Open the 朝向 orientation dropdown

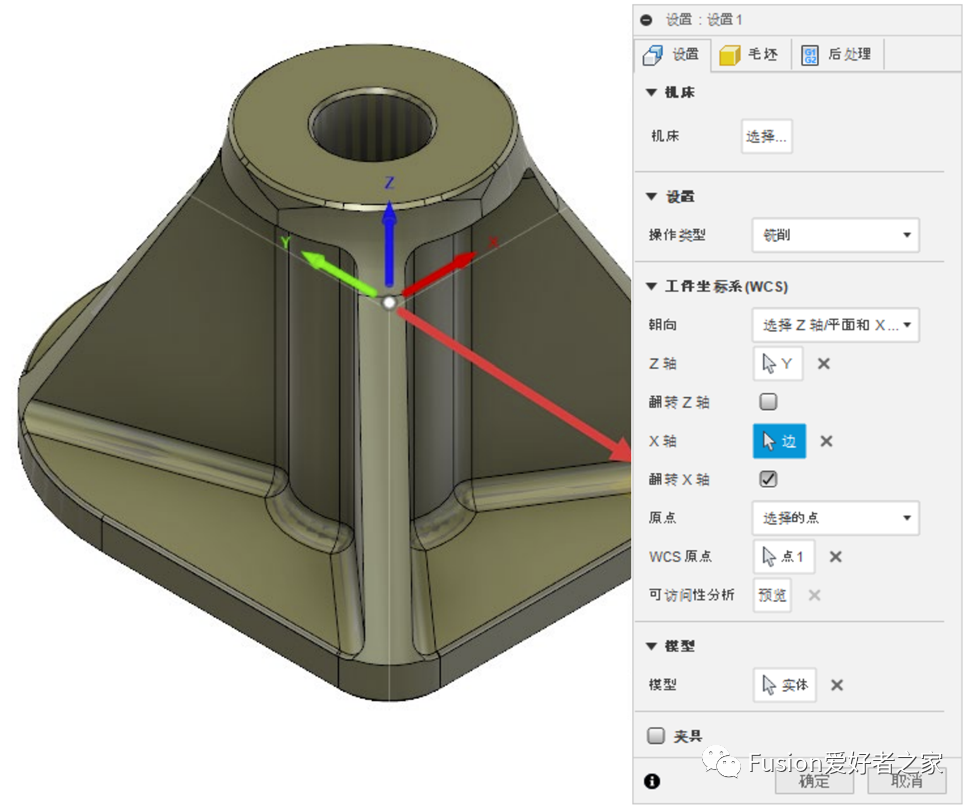(835, 325)
